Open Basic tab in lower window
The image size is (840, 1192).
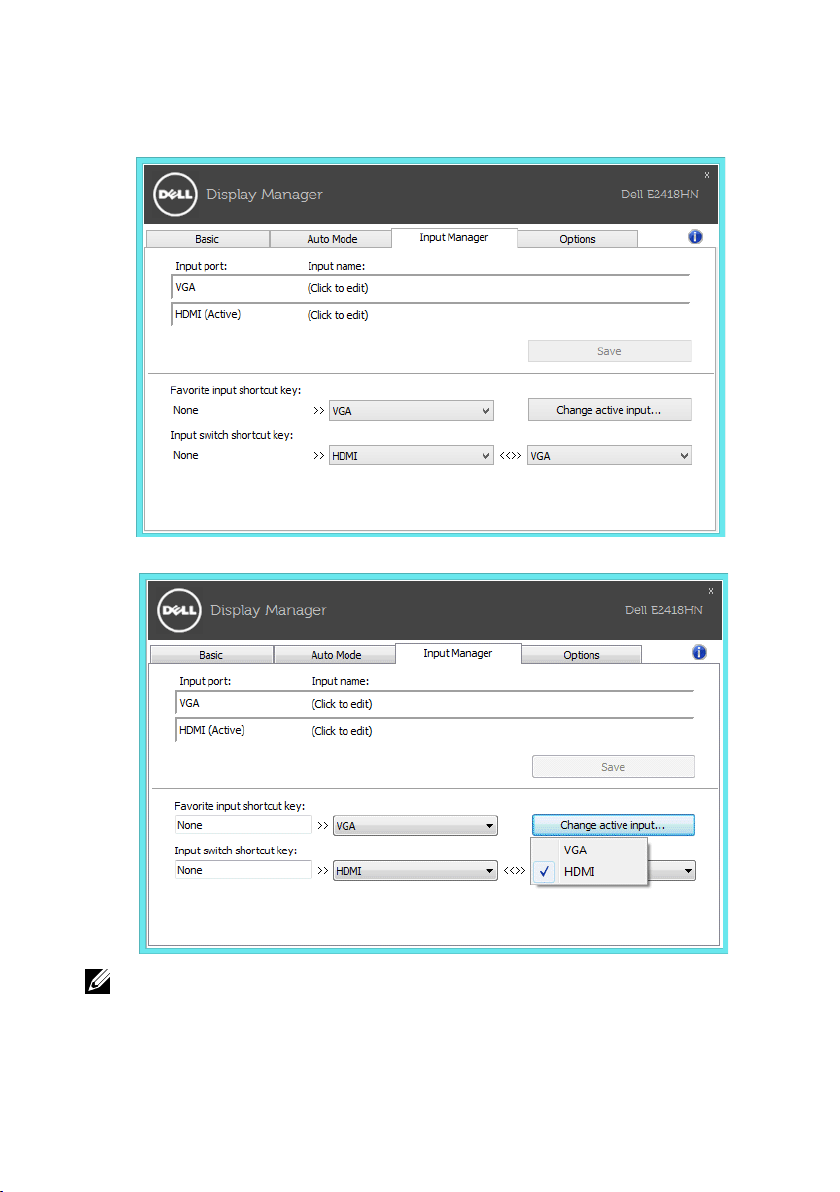pos(211,655)
